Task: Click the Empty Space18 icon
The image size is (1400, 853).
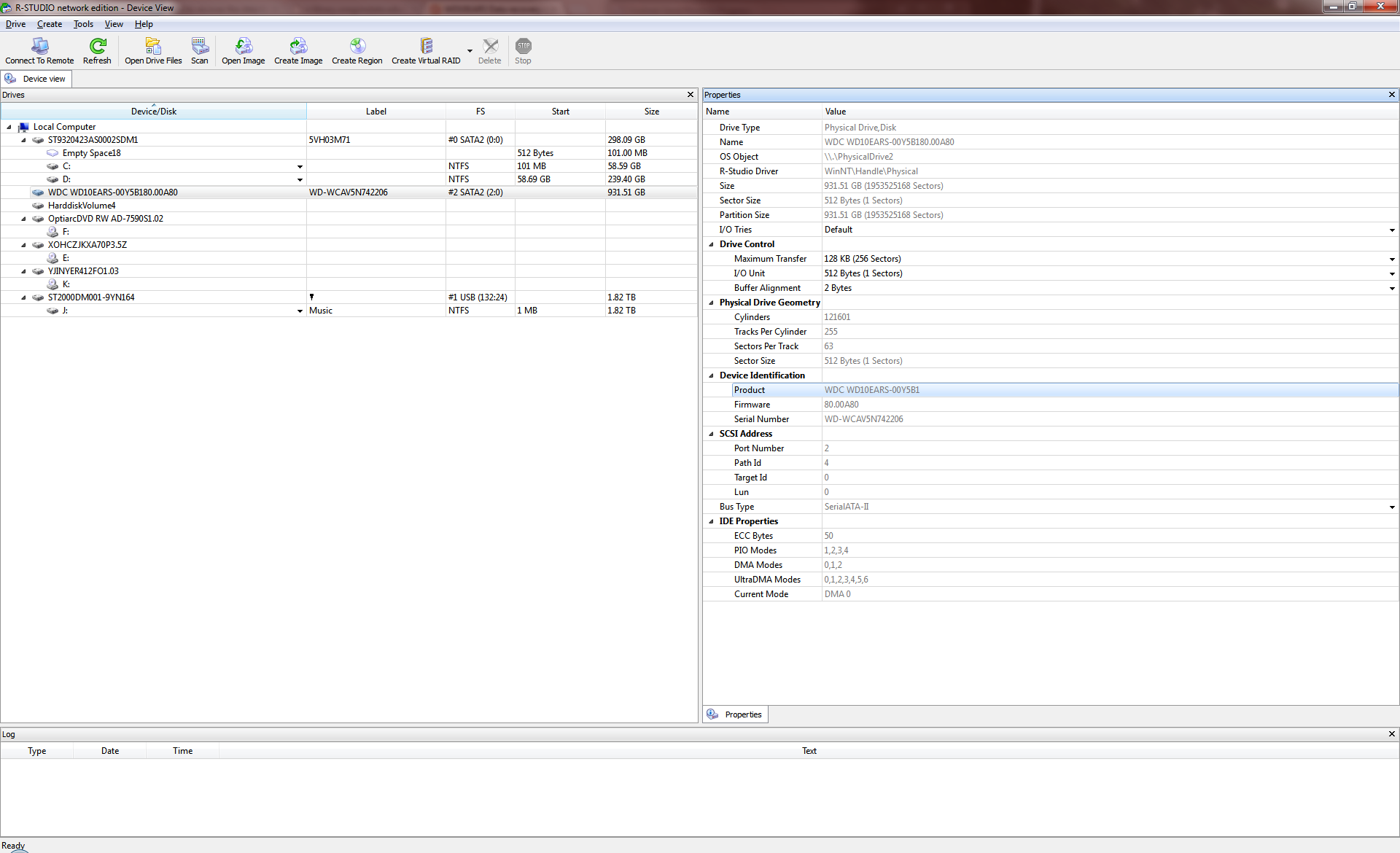Action: pos(52,153)
